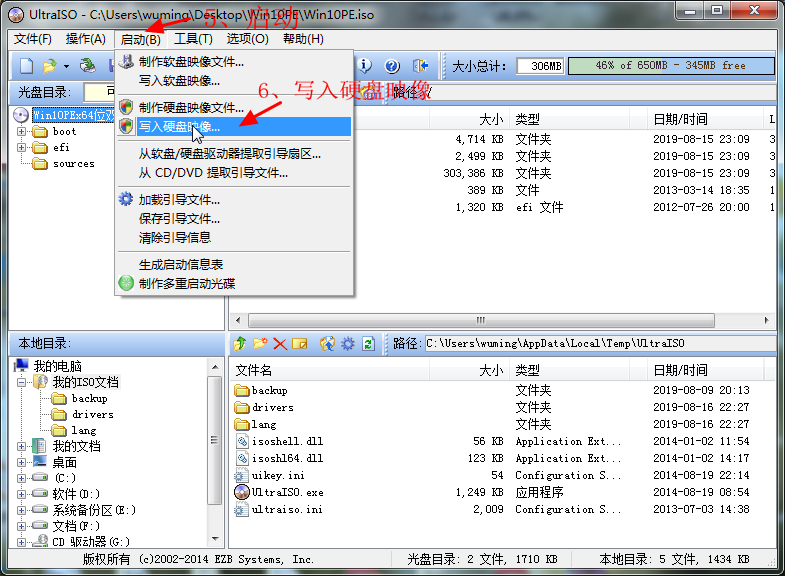Click the 我的电脑 computer icon
The width and height of the screenshot is (785, 576).
pos(22,366)
